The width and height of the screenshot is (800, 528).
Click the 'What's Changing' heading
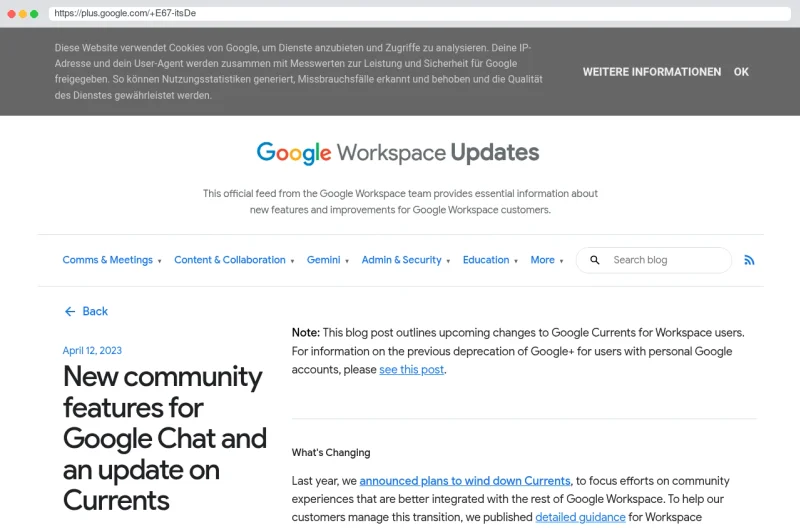[331, 452]
